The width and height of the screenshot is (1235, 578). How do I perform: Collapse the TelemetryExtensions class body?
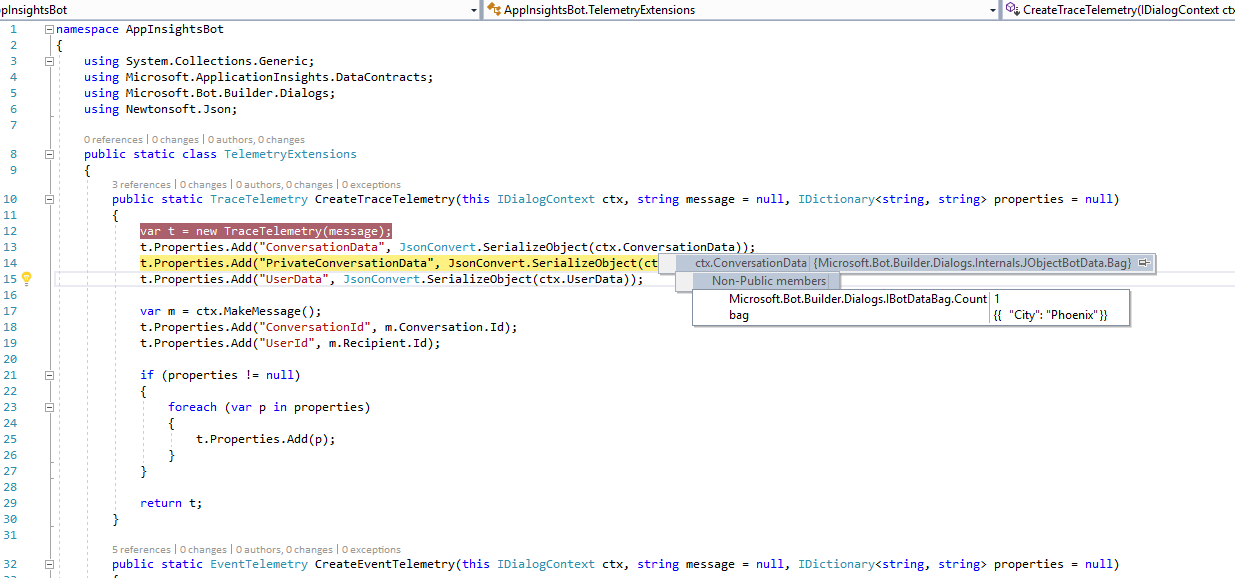tap(47, 154)
